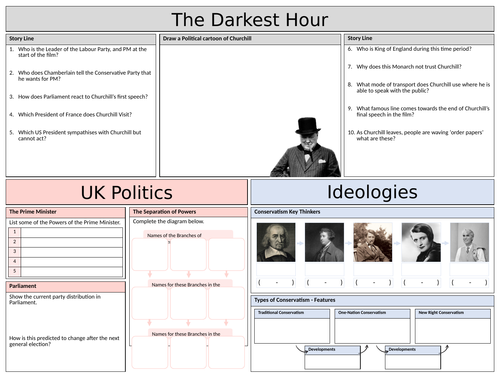The height and width of the screenshot is (375, 500).
Task: Select the portrait of the long-haired man in a white collar
Action: pyautogui.click(x=276, y=242)
